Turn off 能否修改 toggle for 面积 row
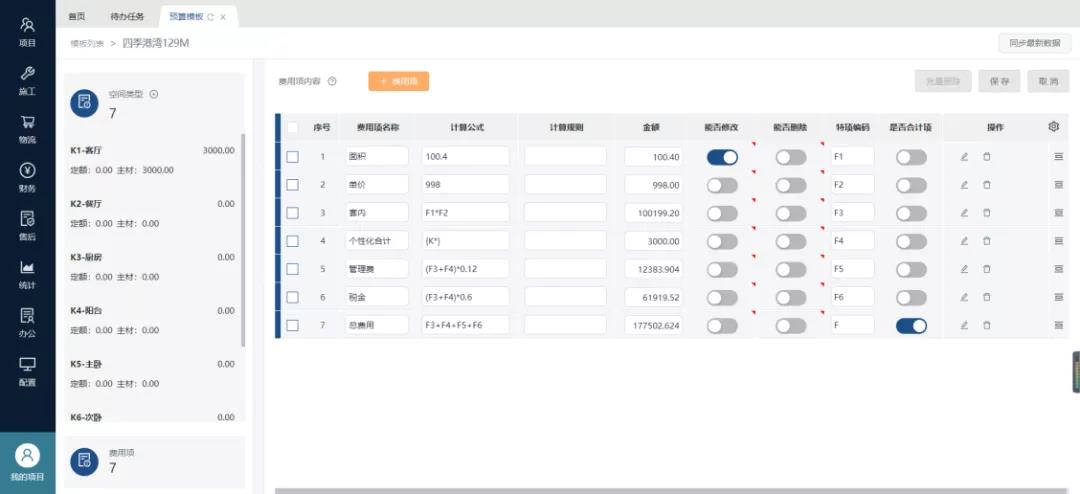The width and height of the screenshot is (1080, 494). [x=722, y=157]
